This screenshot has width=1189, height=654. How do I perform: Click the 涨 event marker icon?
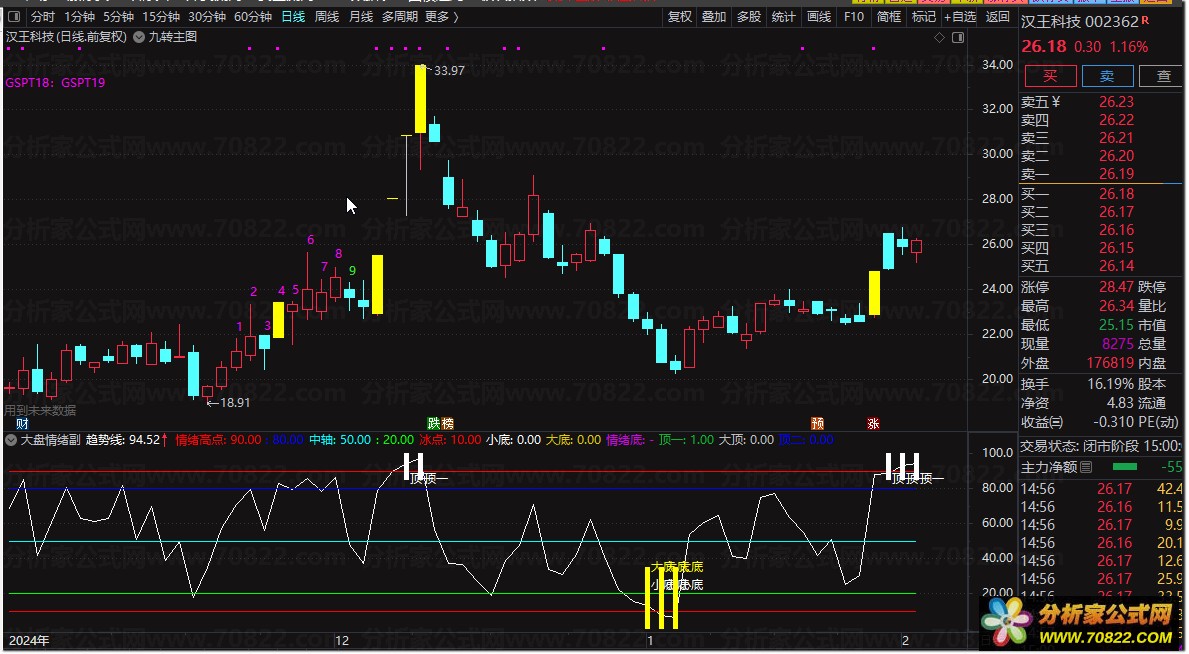[873, 423]
